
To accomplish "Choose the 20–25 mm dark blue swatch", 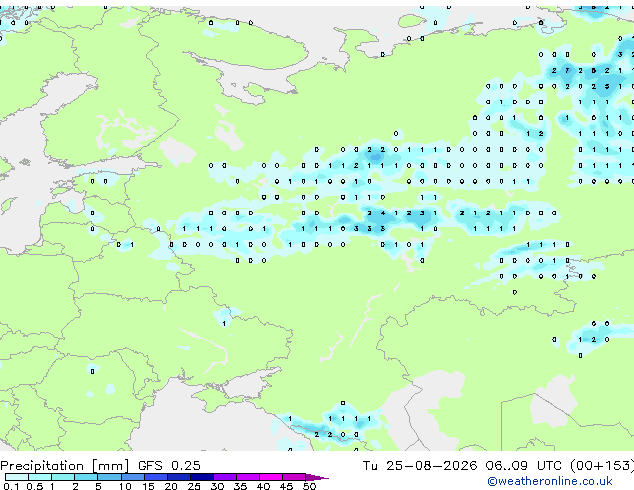I will click(x=178, y=477).
